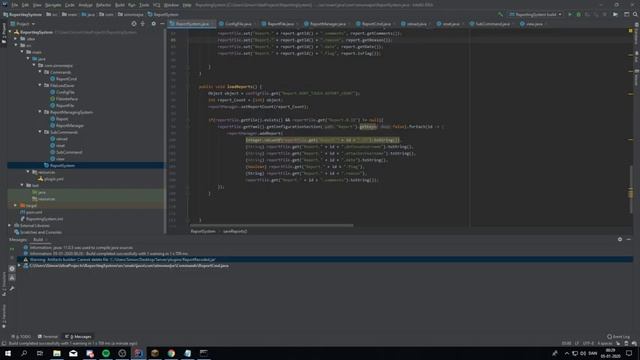Click the wrench icon in Messages sidebar
Viewport: 640px width, 360px height.
[x=12, y=289]
